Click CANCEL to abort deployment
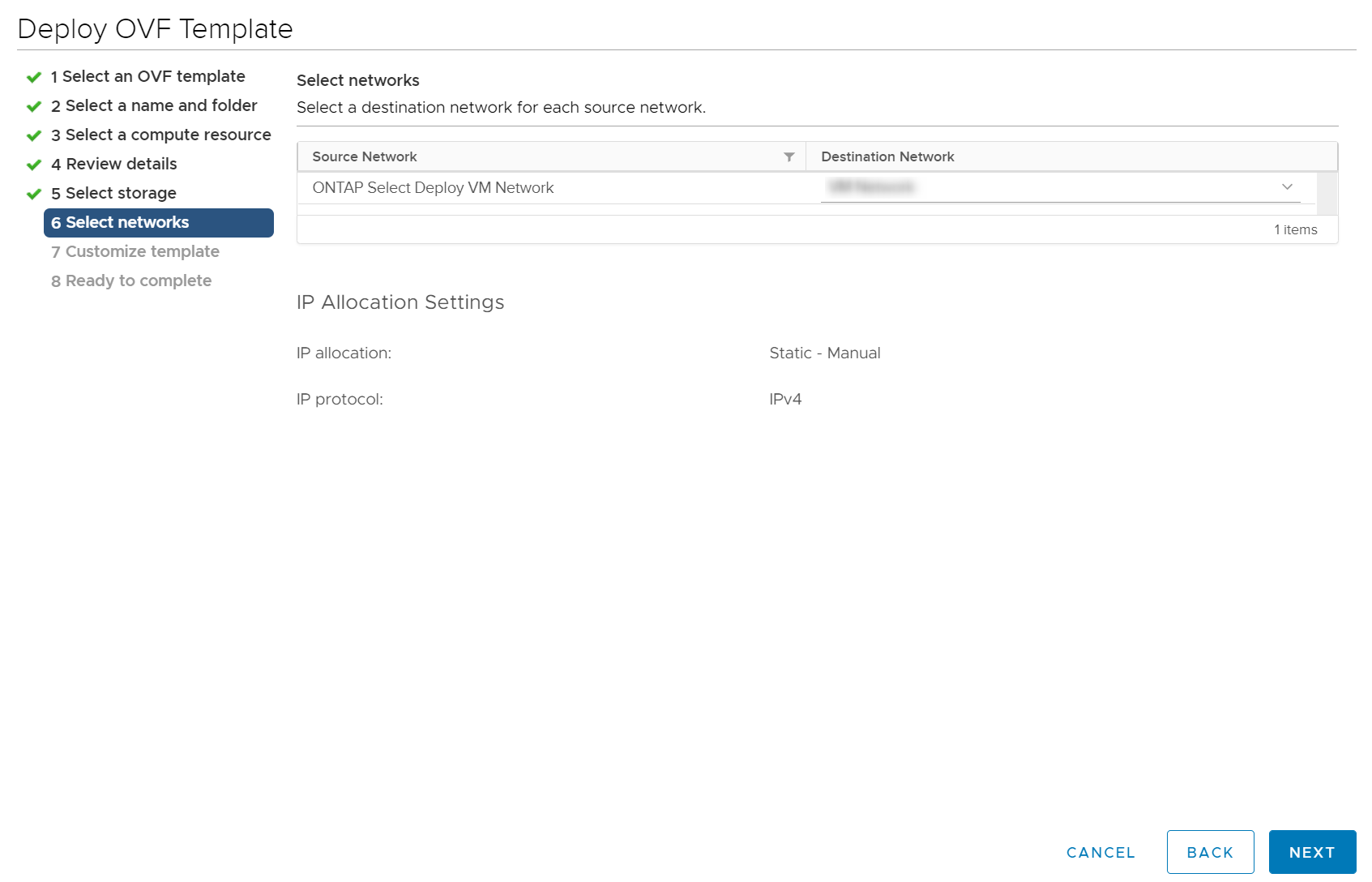The height and width of the screenshot is (882, 1372). tap(1100, 852)
